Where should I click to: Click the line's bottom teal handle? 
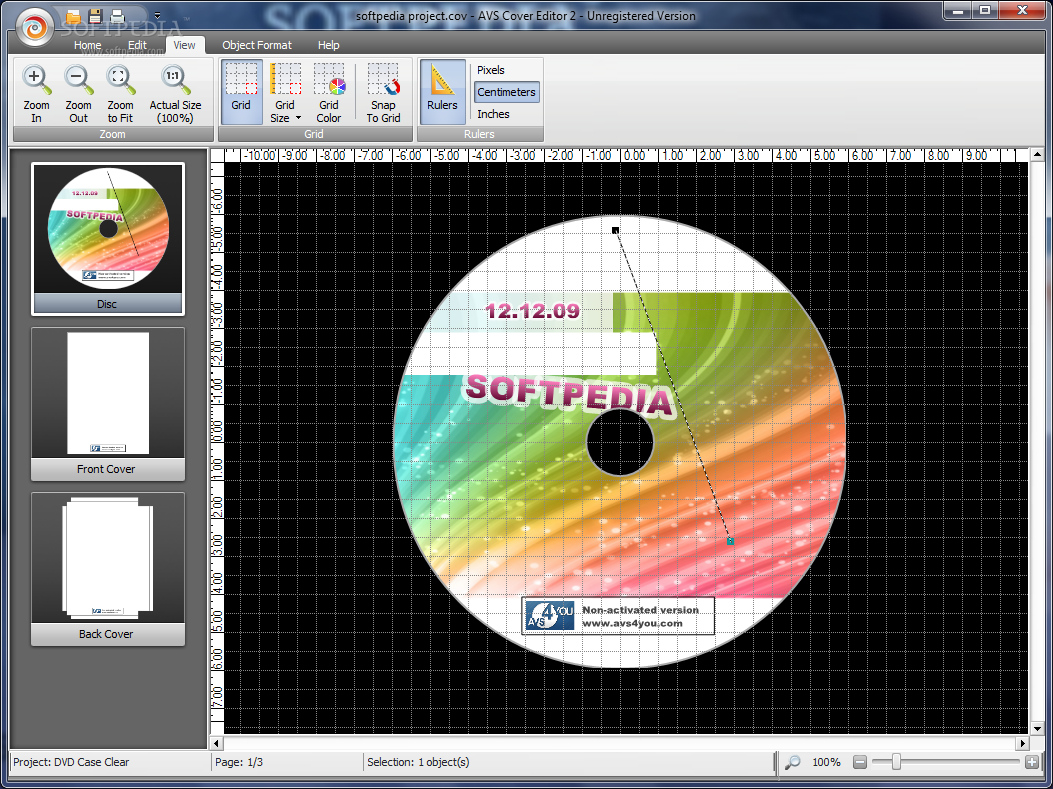[730, 541]
